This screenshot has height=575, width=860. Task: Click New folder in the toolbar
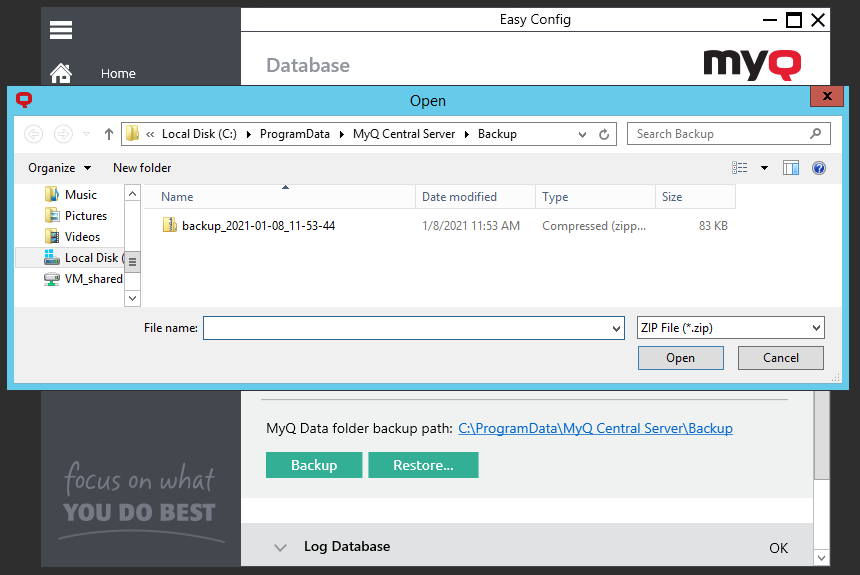click(142, 168)
